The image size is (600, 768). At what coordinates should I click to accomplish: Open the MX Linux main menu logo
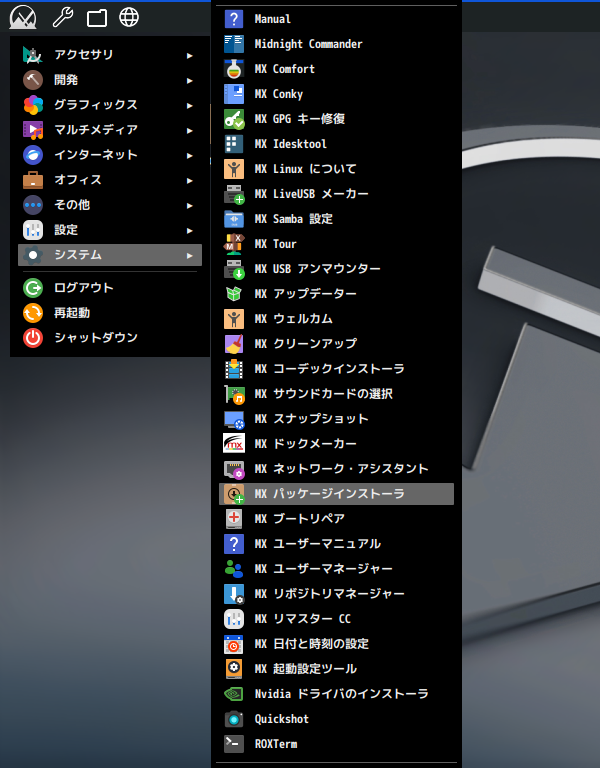tap(23, 18)
